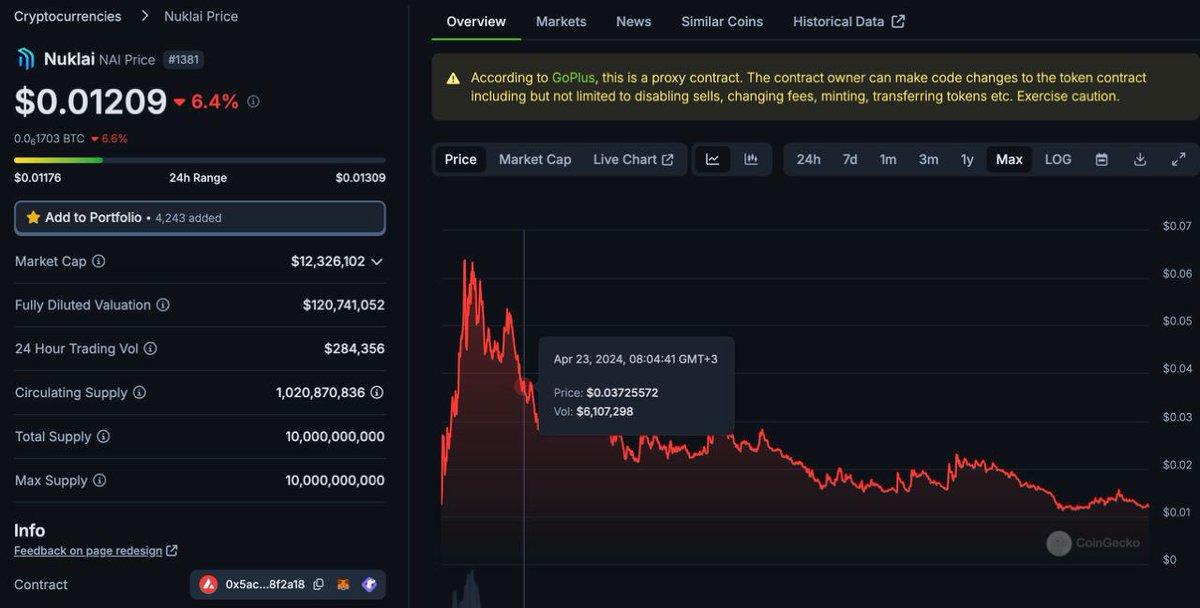Viewport: 1200px width, 608px height.
Task: Switch chart to Market Cap
Action: point(535,160)
